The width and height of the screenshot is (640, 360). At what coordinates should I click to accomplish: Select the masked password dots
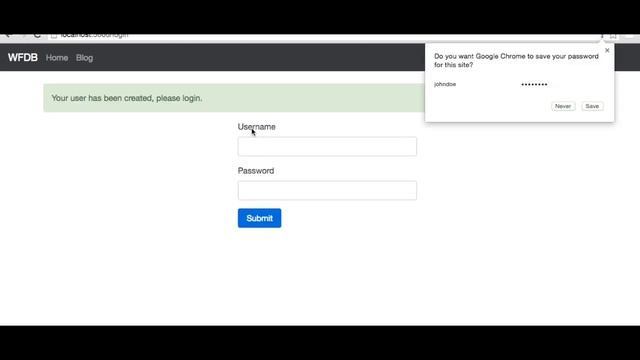(x=534, y=84)
